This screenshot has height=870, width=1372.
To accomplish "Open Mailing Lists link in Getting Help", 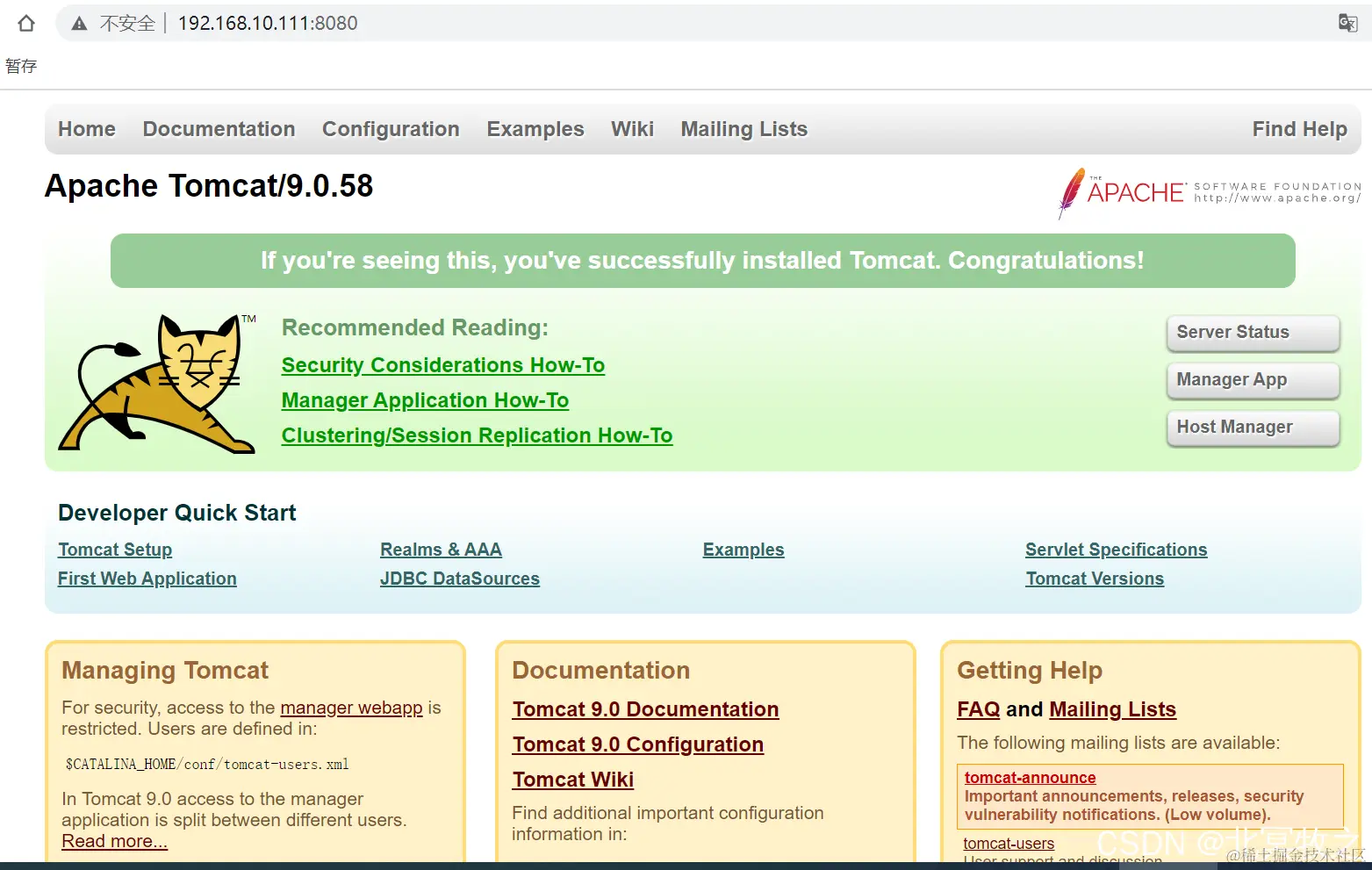I will point(1112,709).
